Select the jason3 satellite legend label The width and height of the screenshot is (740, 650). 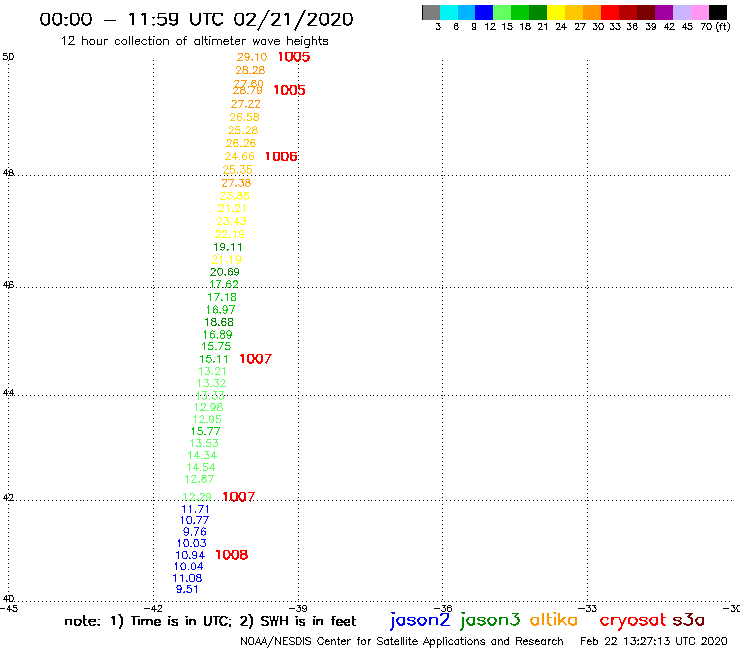490,620
